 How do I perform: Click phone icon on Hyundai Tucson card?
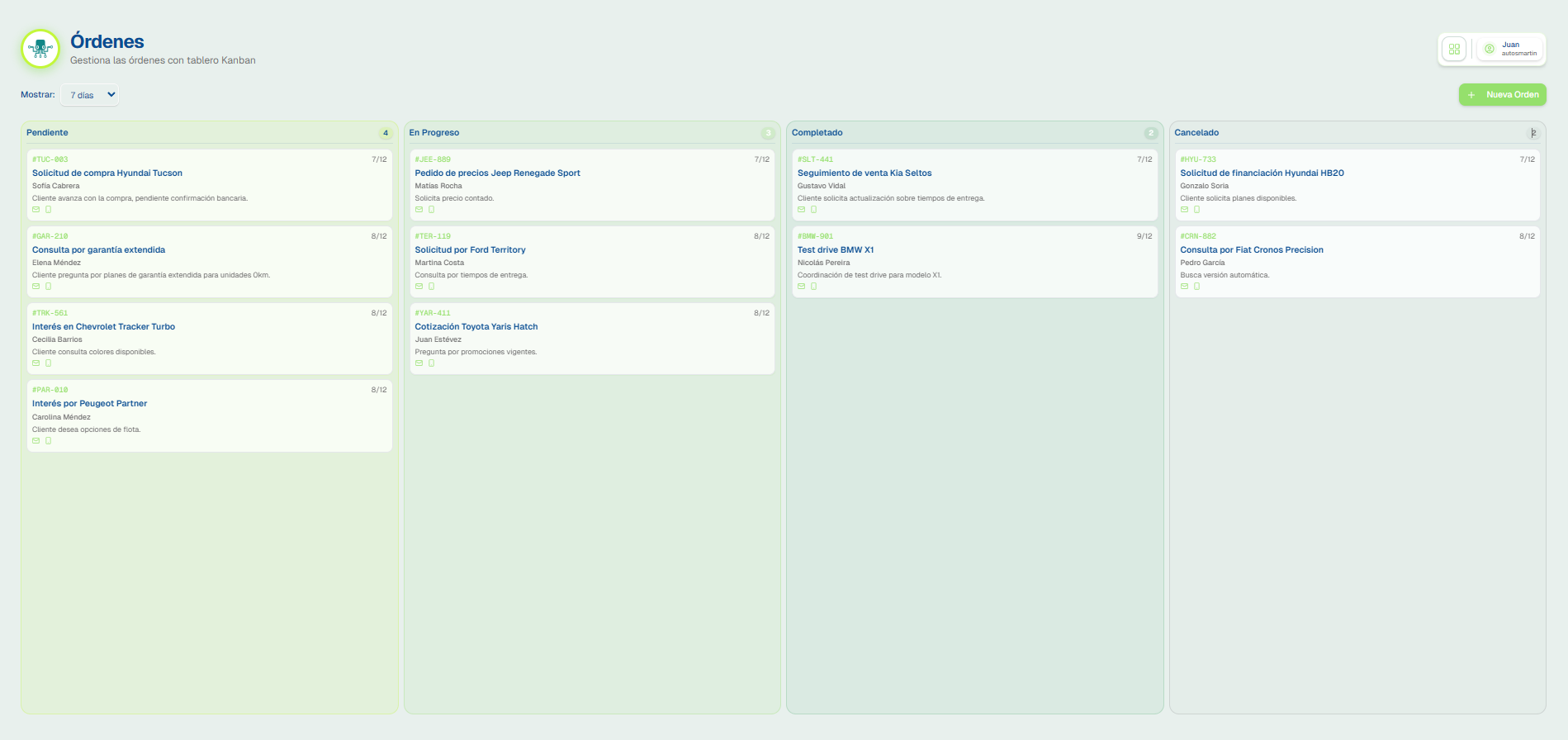(x=48, y=210)
